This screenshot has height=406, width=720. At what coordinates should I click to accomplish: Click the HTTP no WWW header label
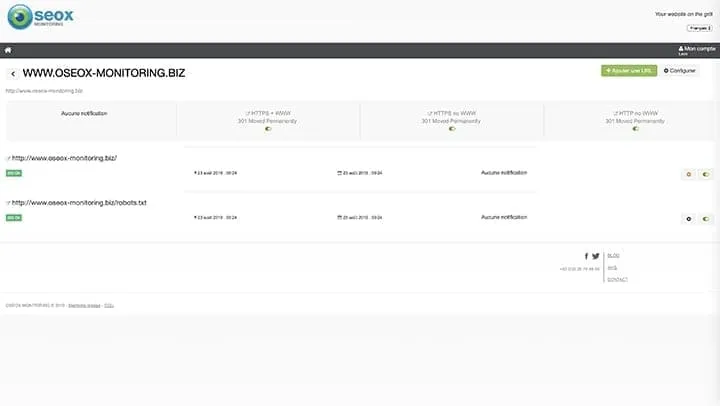(x=636, y=113)
